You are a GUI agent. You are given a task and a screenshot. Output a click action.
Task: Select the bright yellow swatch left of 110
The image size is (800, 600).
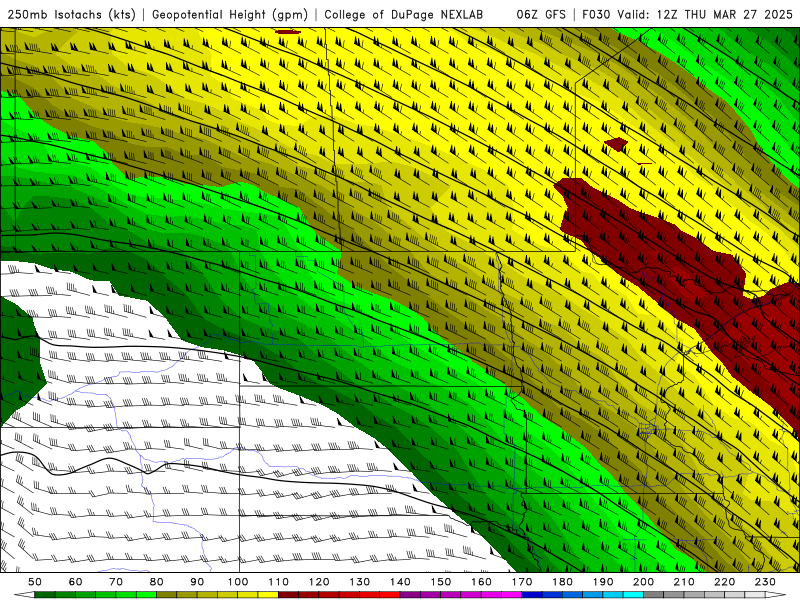(268, 595)
